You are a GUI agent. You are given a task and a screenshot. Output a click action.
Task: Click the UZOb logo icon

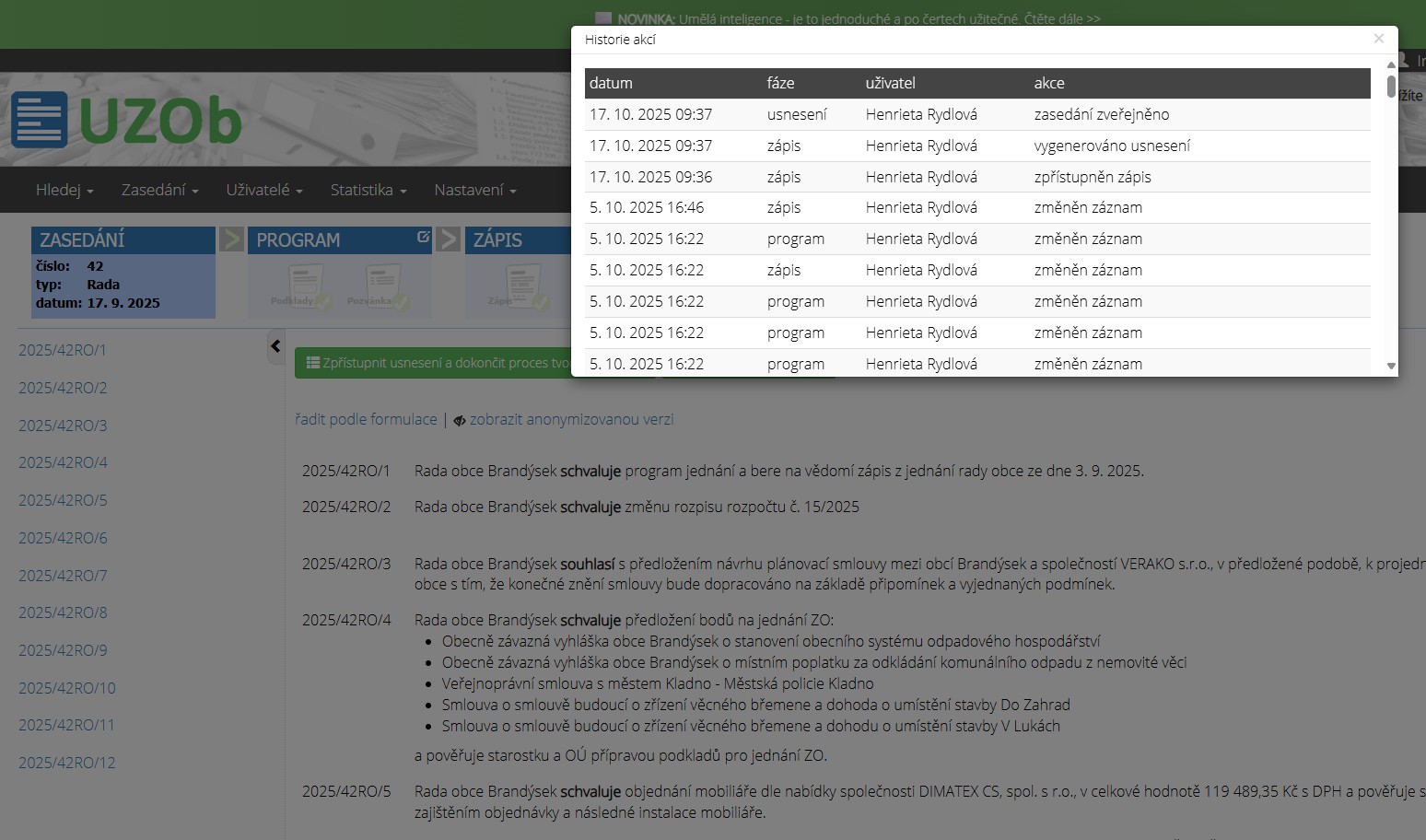tap(39, 120)
